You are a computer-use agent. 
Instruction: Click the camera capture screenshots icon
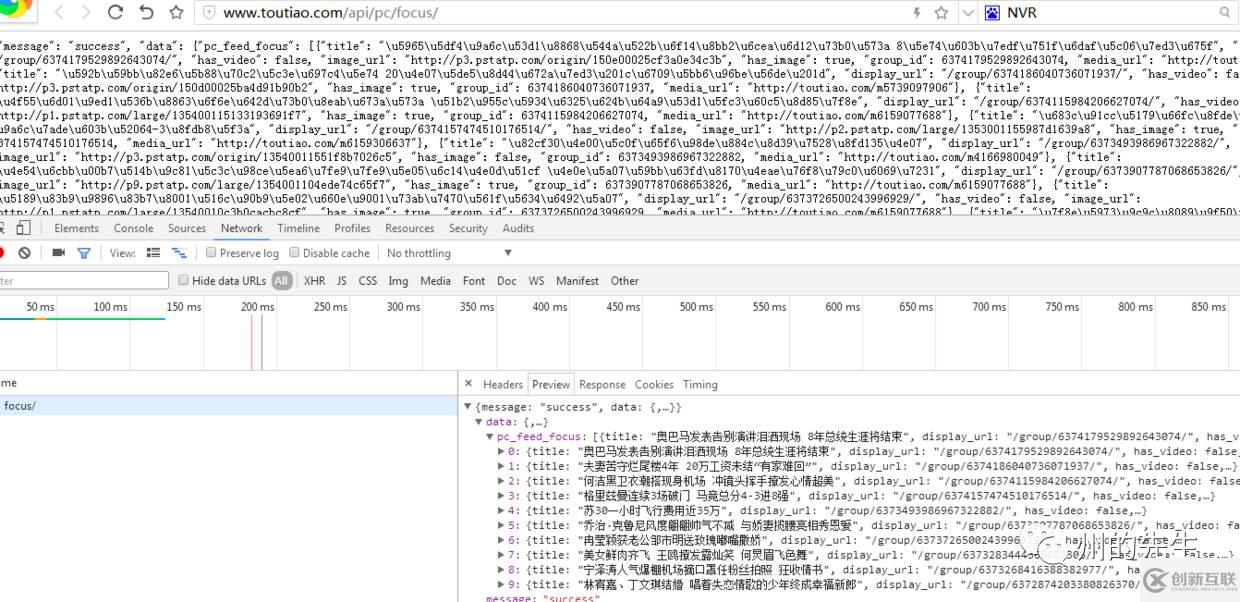[x=58, y=253]
